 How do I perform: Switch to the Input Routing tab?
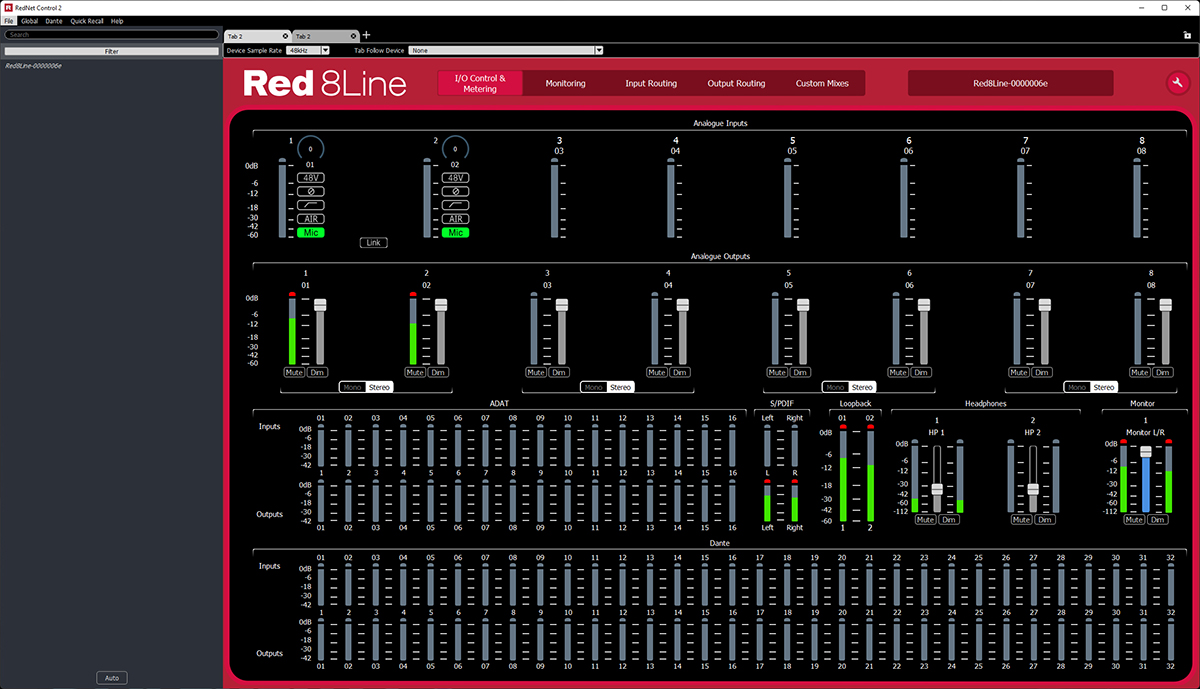(x=651, y=84)
